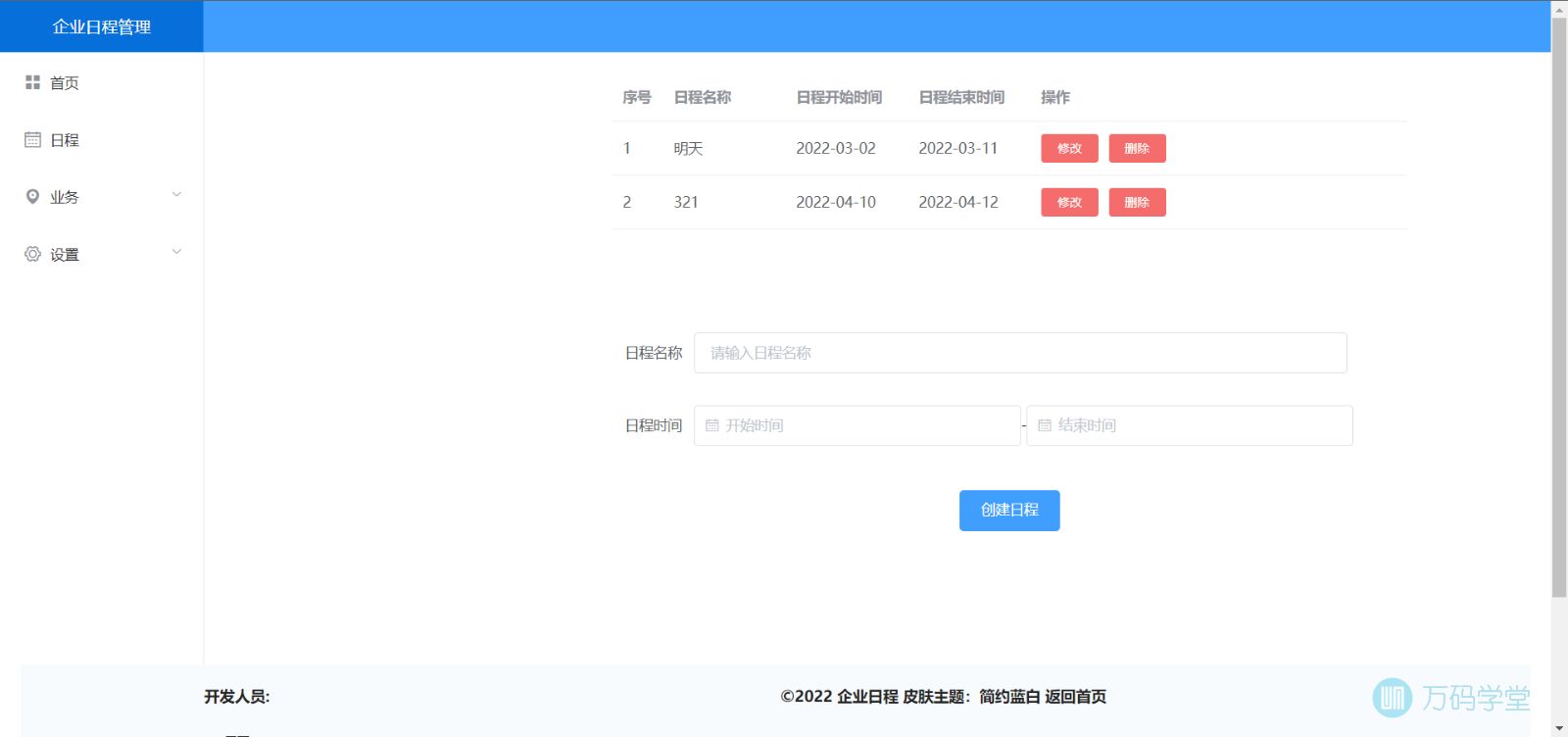The height and width of the screenshot is (737, 1568).
Task: Open the 日程 menu item
Action: click(x=65, y=140)
